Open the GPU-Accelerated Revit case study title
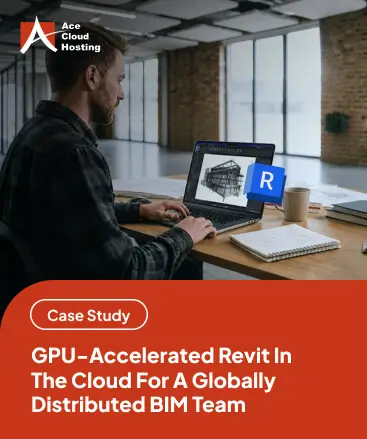Viewport: 367px width, 439px height. pos(162,380)
